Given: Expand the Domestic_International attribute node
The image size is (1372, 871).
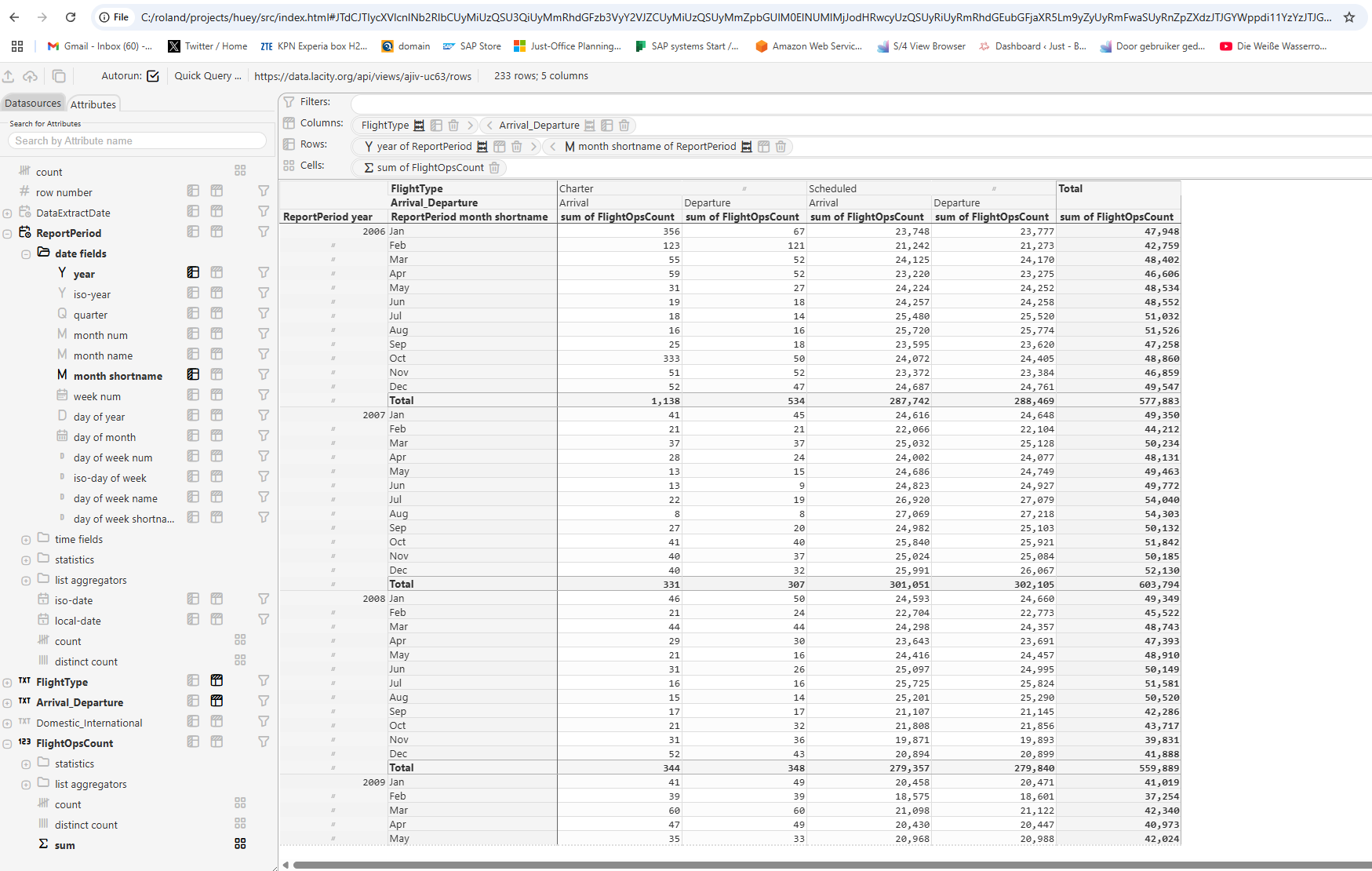Looking at the screenshot, I should 7,723.
